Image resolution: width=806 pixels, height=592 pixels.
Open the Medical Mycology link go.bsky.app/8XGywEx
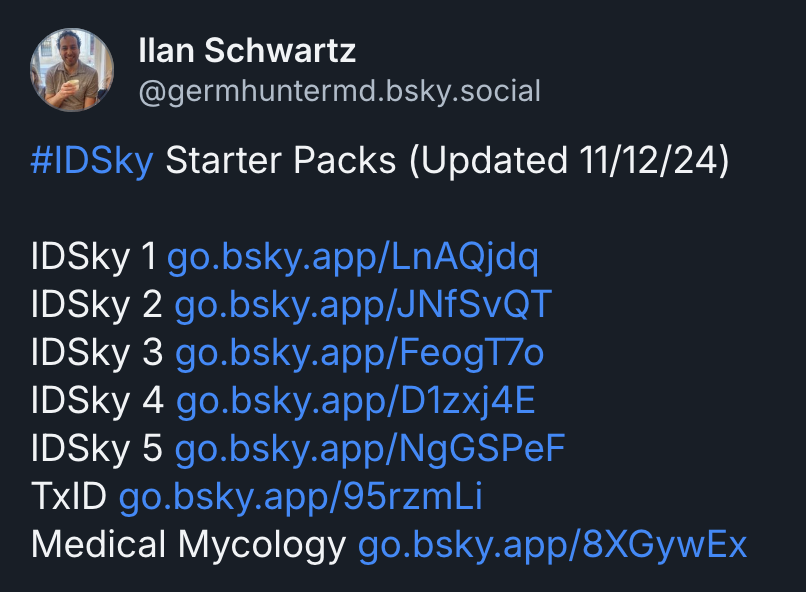click(553, 545)
